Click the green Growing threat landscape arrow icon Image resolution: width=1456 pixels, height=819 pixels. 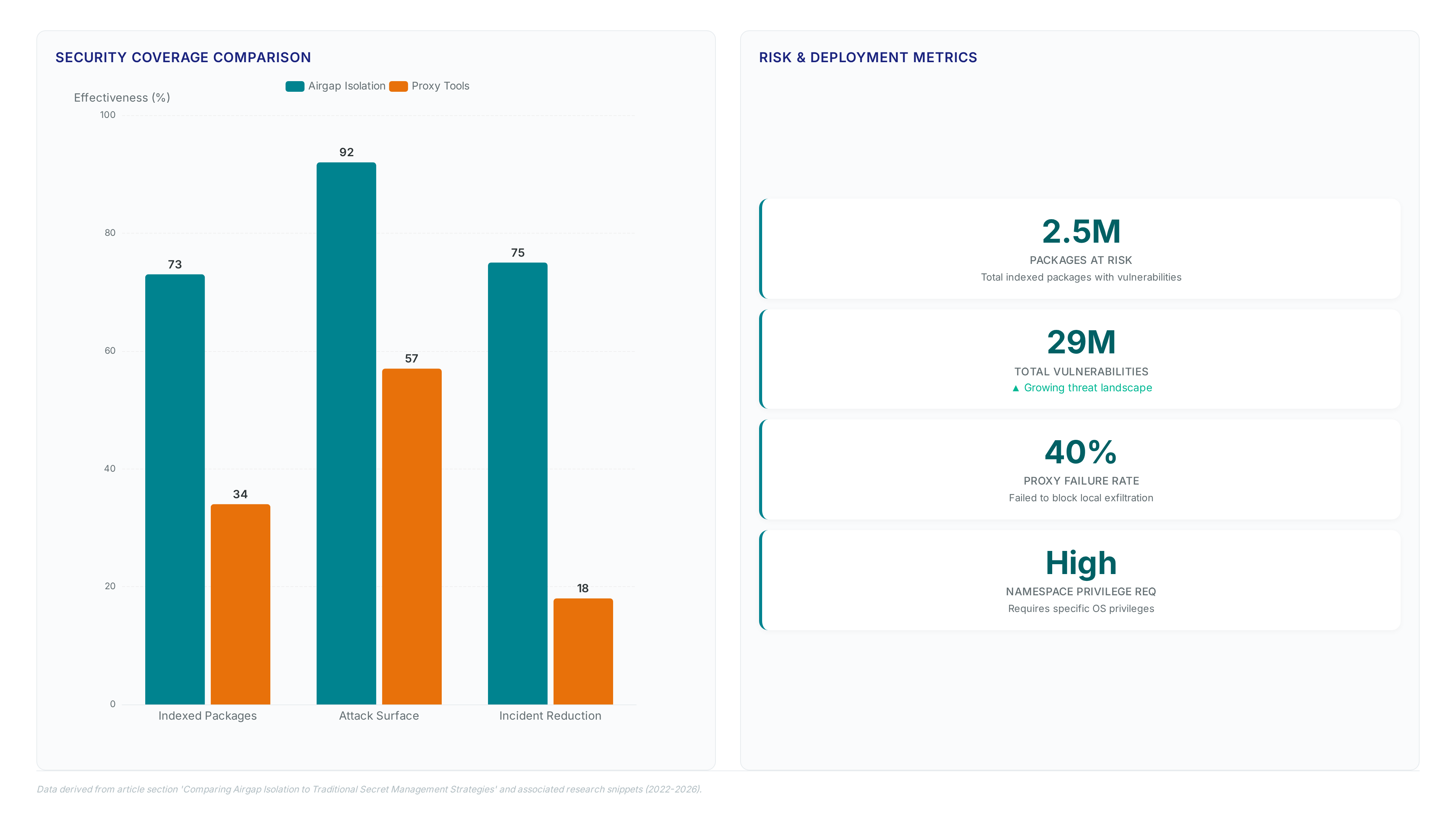(x=1016, y=388)
